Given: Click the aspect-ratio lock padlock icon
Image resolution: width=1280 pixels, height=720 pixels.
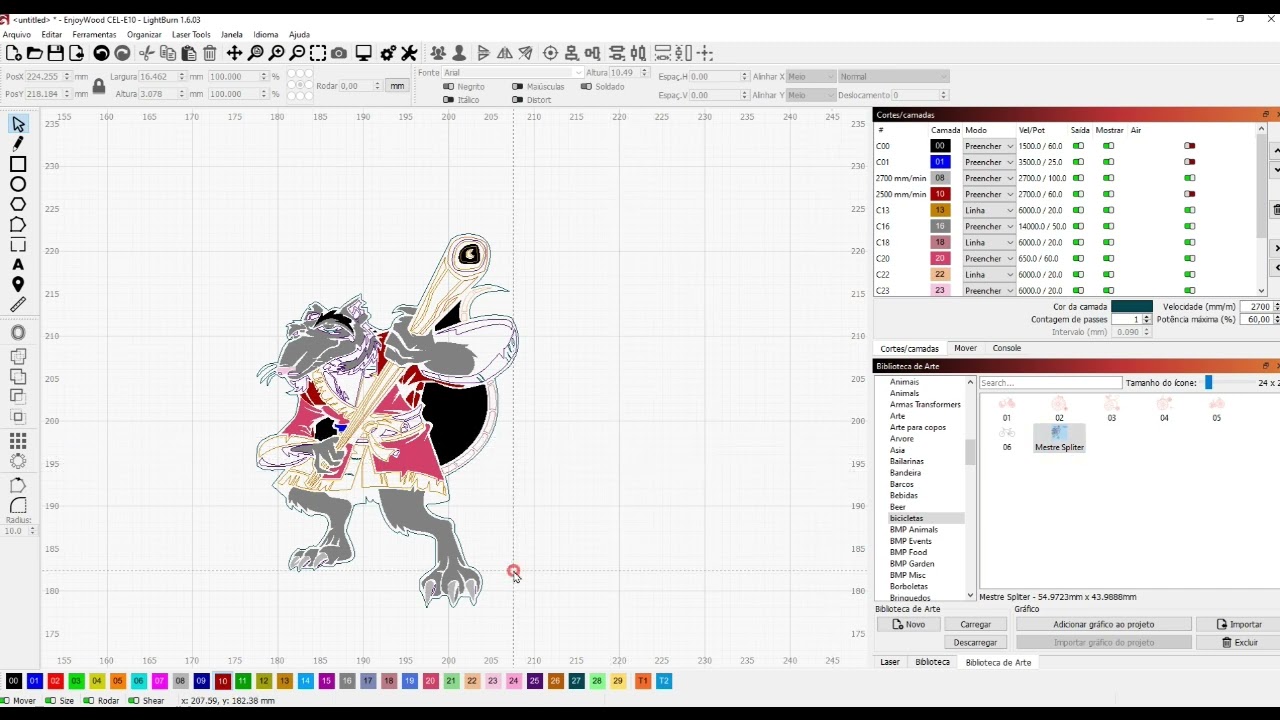Looking at the screenshot, I should click(x=98, y=86).
